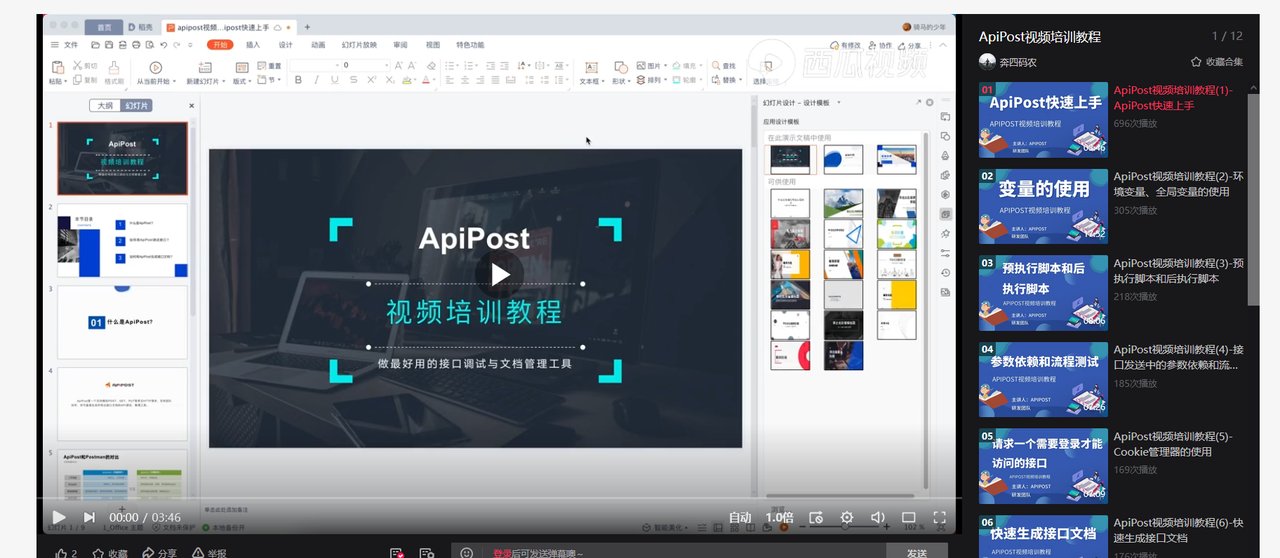Screen dimensions: 1280x558
Task: Click the 发送 danmaku button
Action: click(917, 552)
